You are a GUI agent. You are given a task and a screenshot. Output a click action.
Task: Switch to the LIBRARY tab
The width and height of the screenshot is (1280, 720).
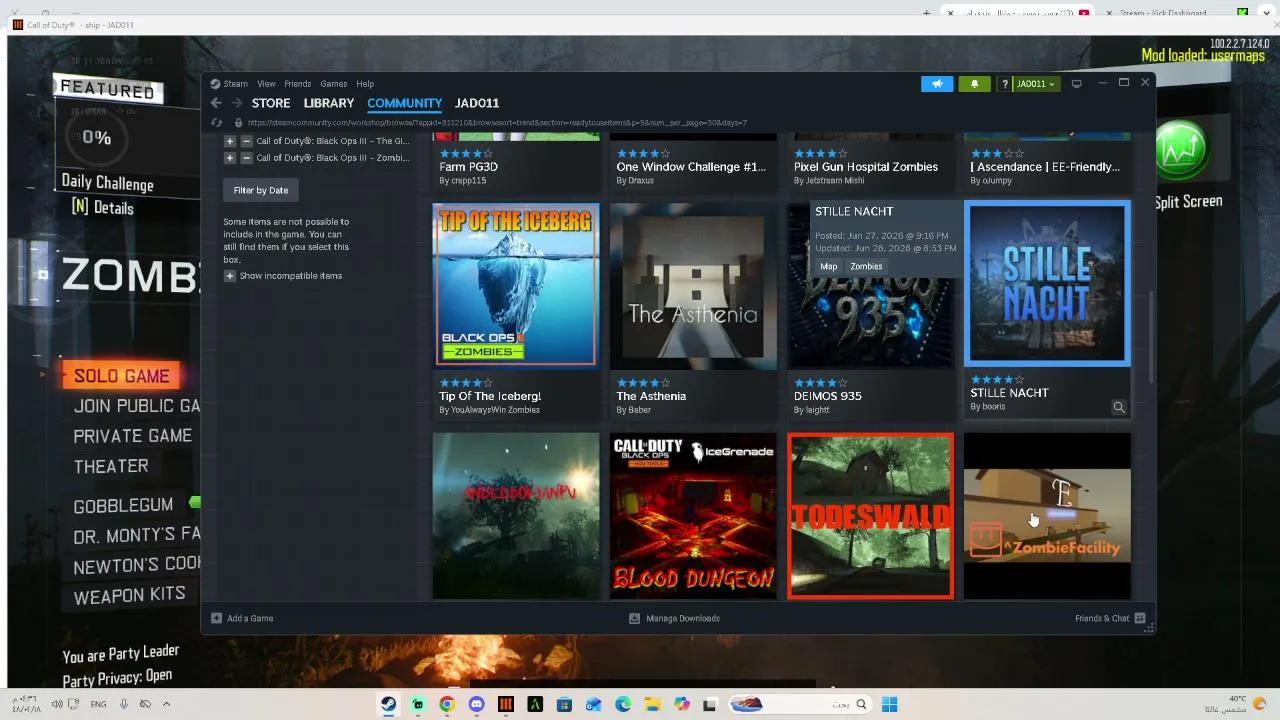click(329, 103)
